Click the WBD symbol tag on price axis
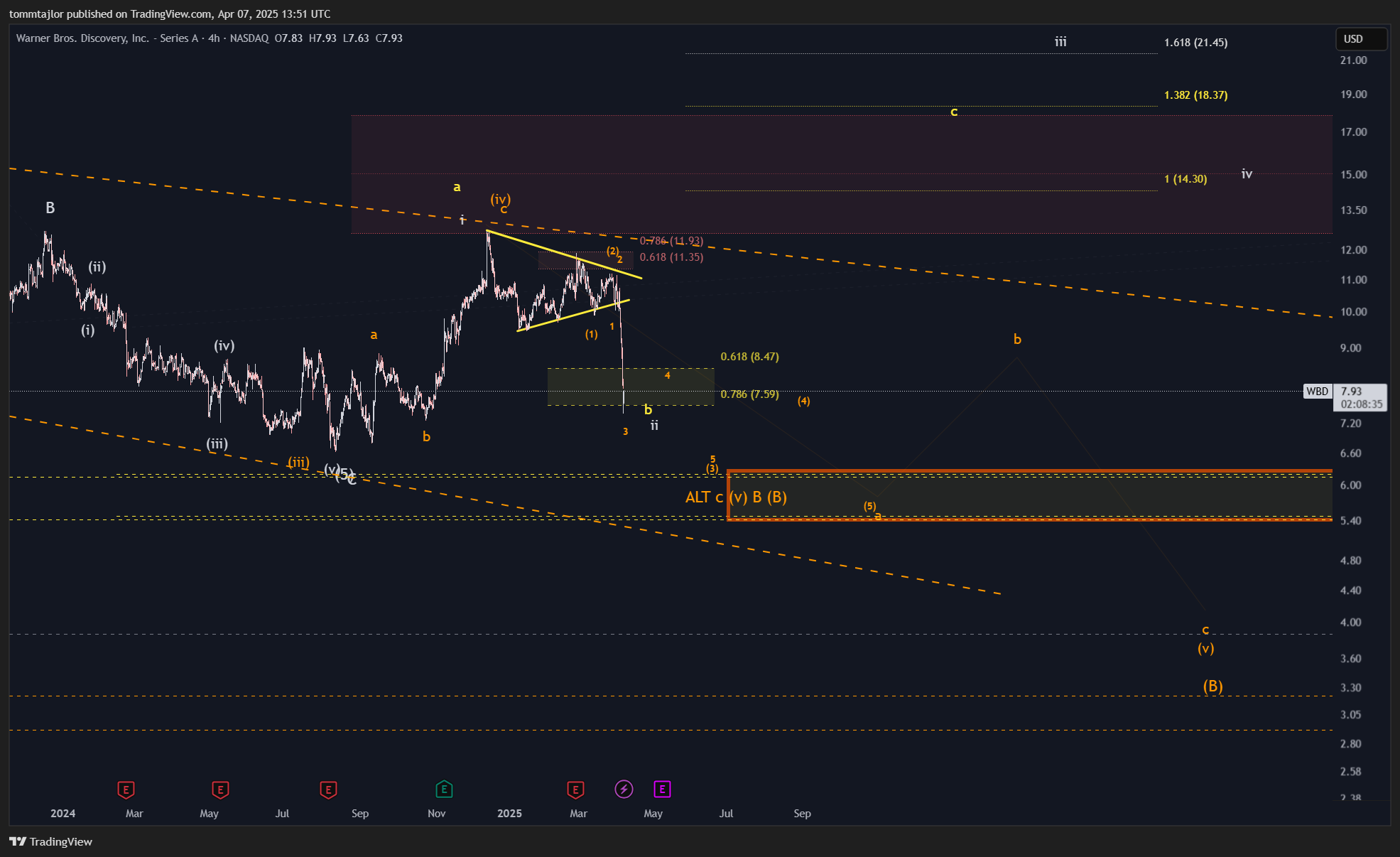 [1318, 392]
